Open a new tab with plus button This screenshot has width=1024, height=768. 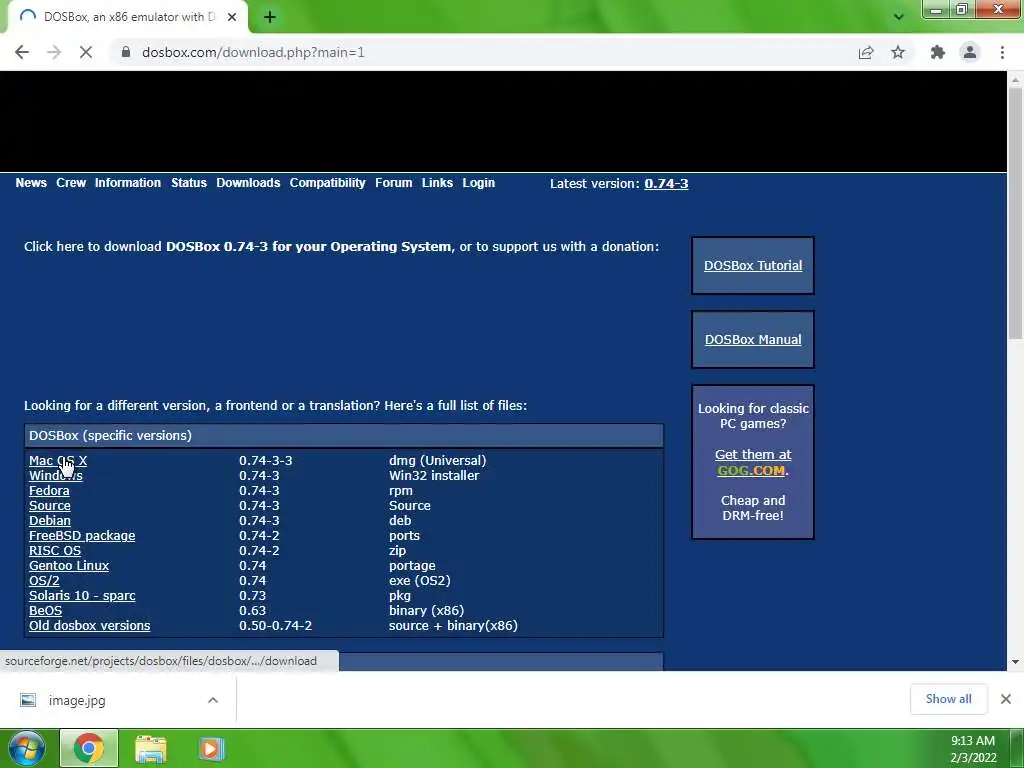270,17
